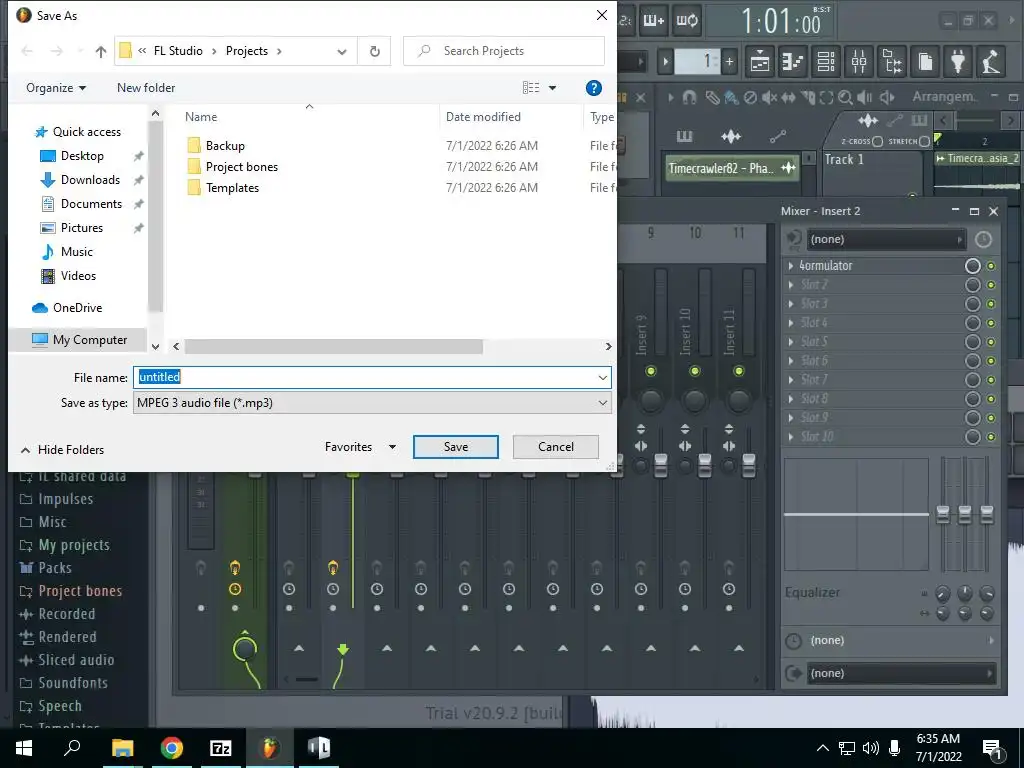Viewport: 1024px width, 768px height.
Task: Open Project bones in FL browser
Action: [x=80, y=591]
